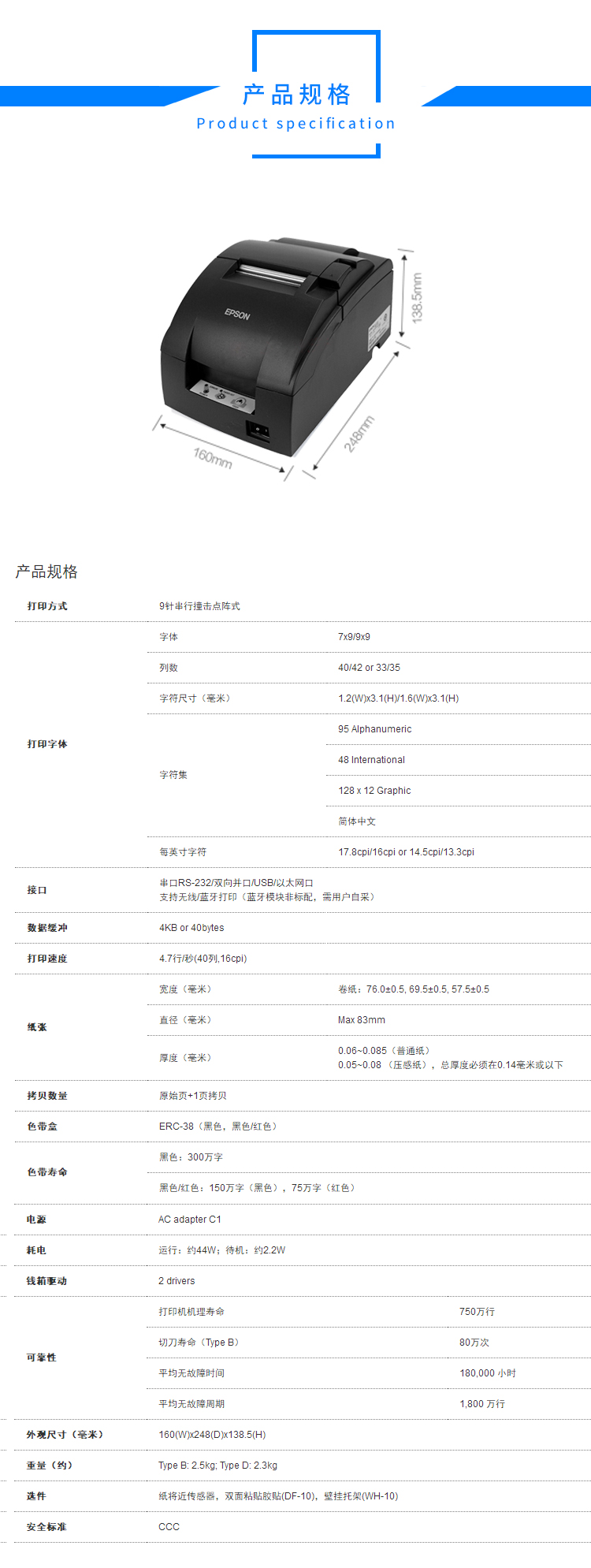Click the 160mm width dimension label

tap(213, 457)
